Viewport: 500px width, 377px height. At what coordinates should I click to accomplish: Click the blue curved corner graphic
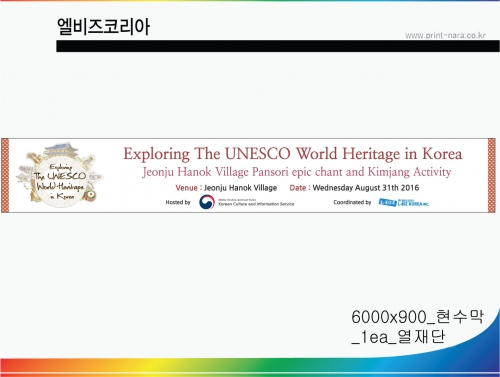(x=467, y=337)
